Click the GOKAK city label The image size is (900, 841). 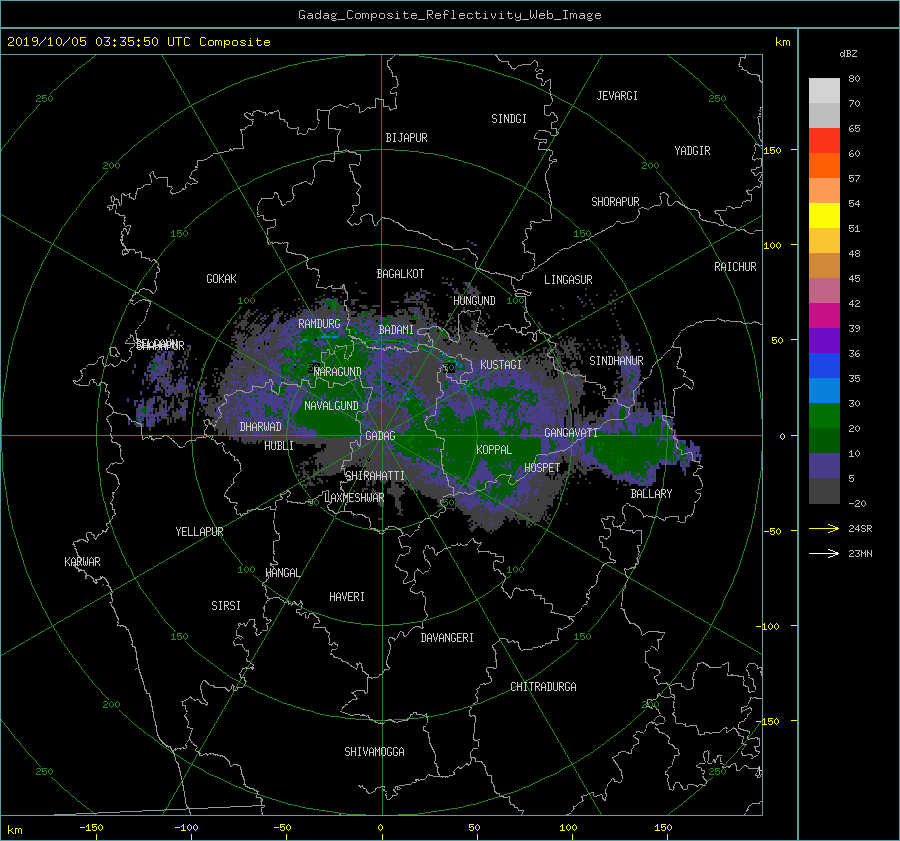click(221, 279)
